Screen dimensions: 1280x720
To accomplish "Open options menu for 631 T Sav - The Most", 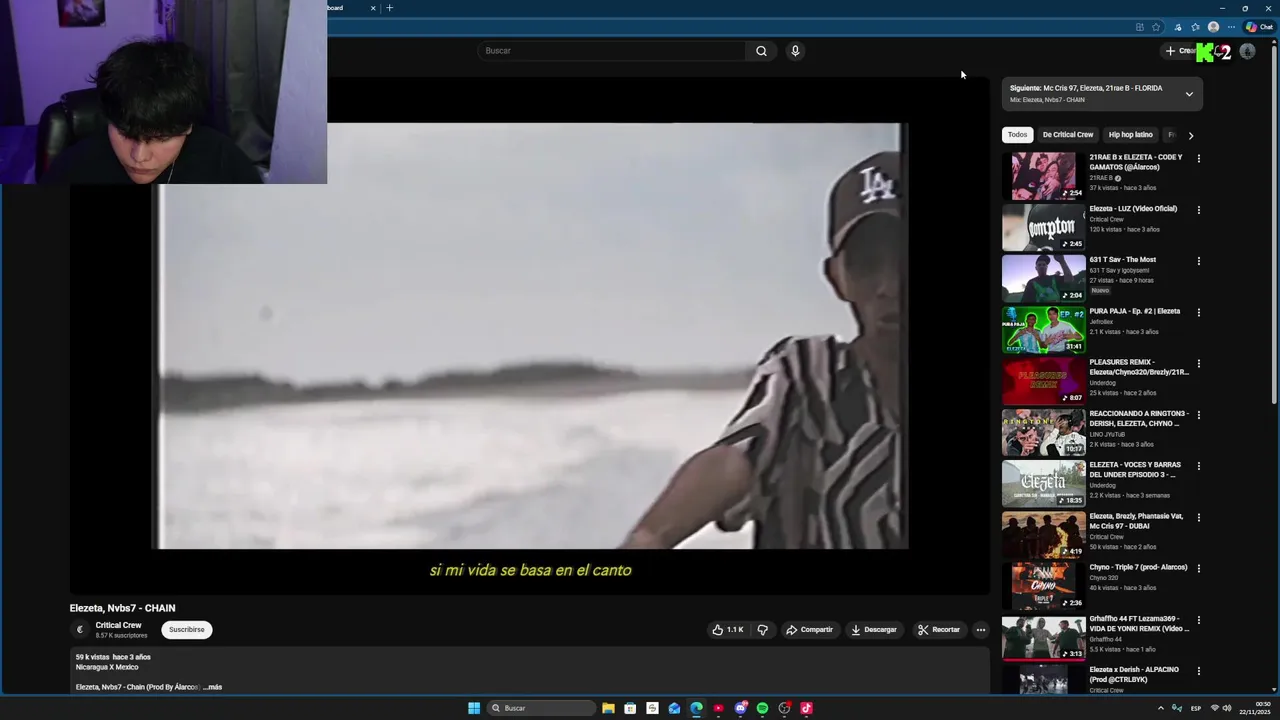I will (x=1199, y=261).
